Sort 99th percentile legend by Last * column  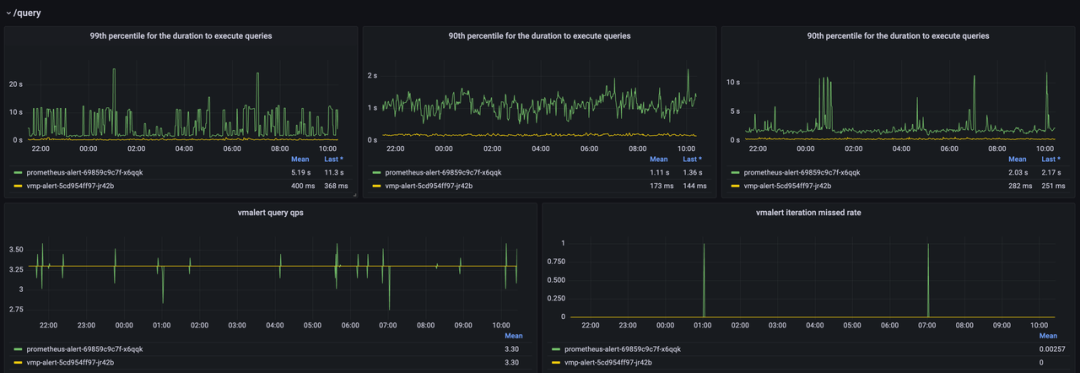[333, 160]
